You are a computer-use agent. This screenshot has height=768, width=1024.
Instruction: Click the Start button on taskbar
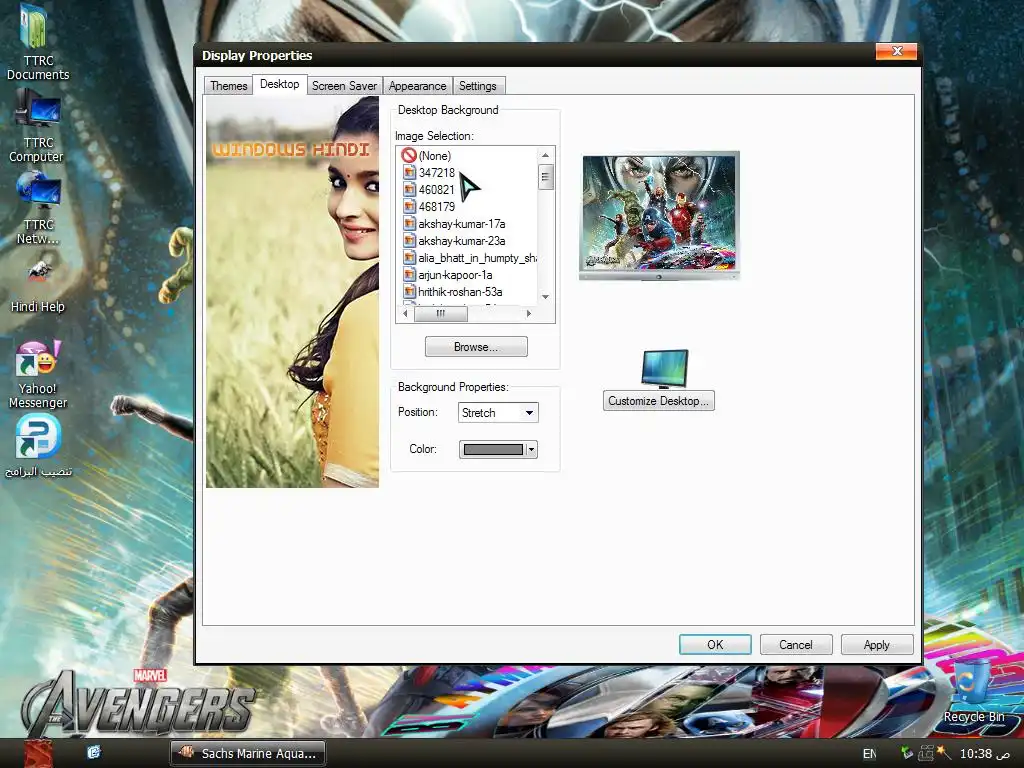38,753
